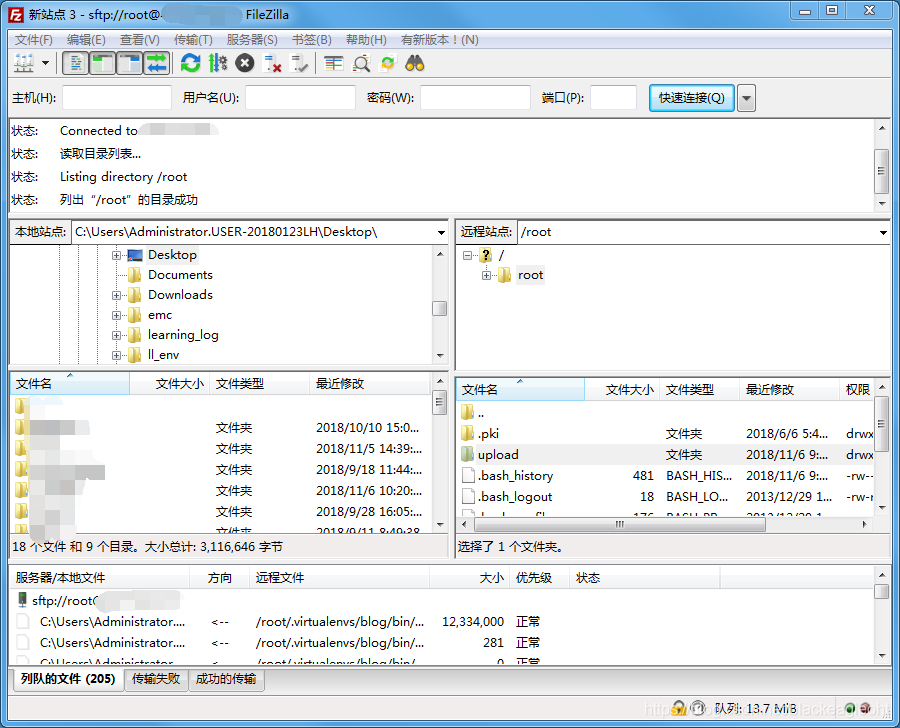900x728 pixels.
Task: Toggle synchronized browsing
Action: coord(388,63)
